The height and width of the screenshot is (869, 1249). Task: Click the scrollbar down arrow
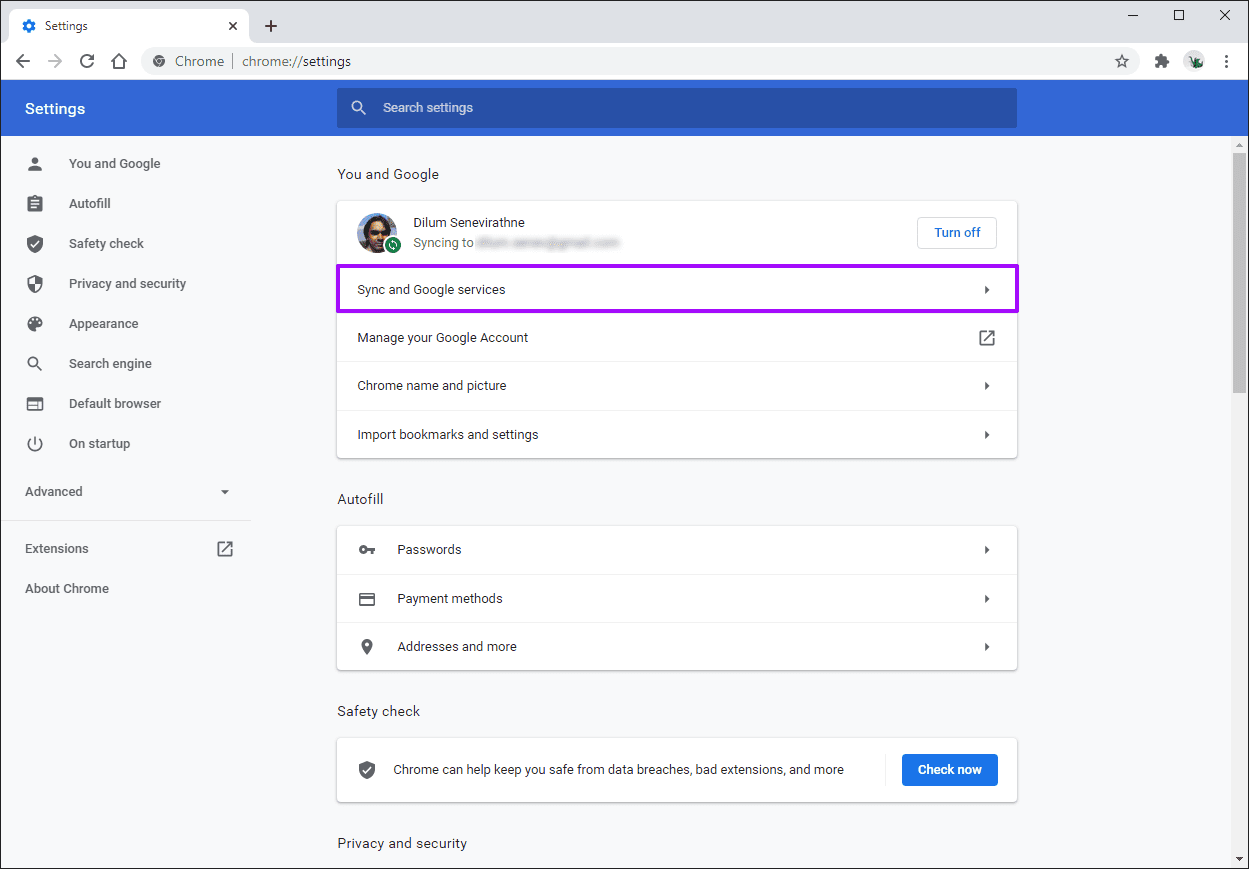(x=1240, y=859)
